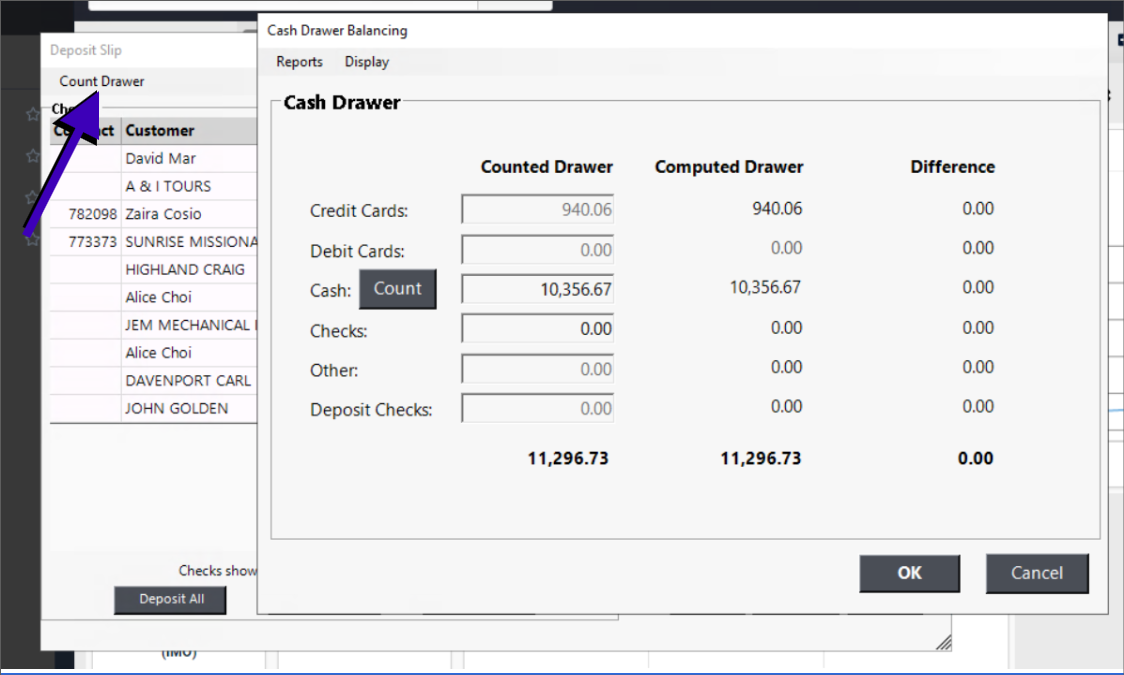The image size is (1124, 675).
Task: Open the Reports menu
Action: tap(299, 62)
